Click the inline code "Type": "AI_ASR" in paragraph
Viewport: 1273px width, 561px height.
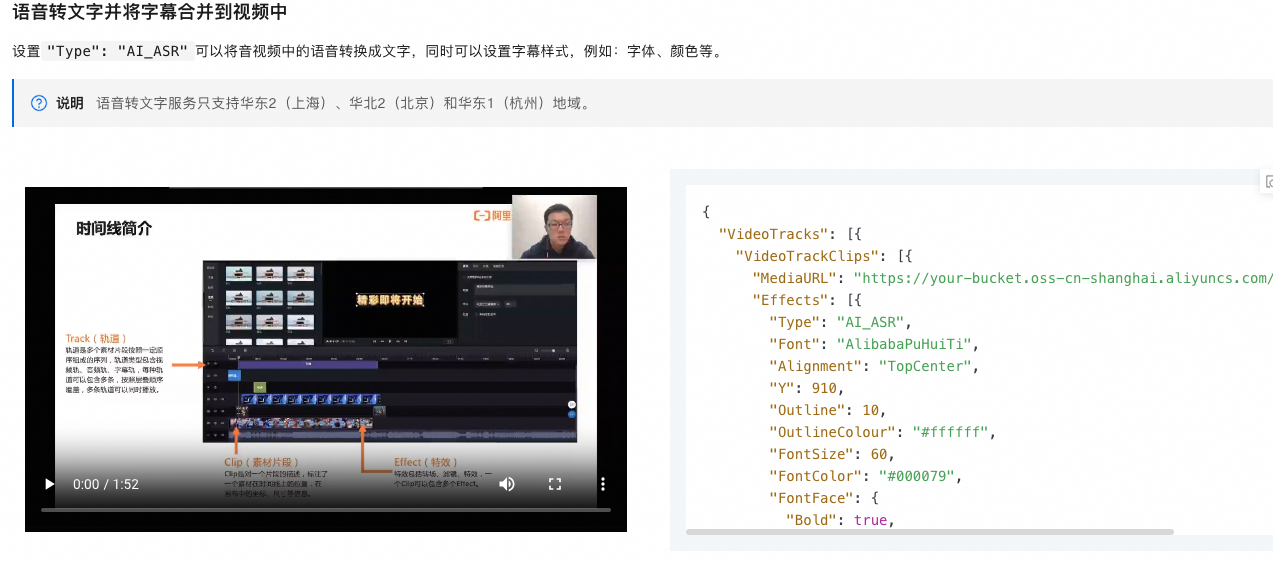point(118,51)
